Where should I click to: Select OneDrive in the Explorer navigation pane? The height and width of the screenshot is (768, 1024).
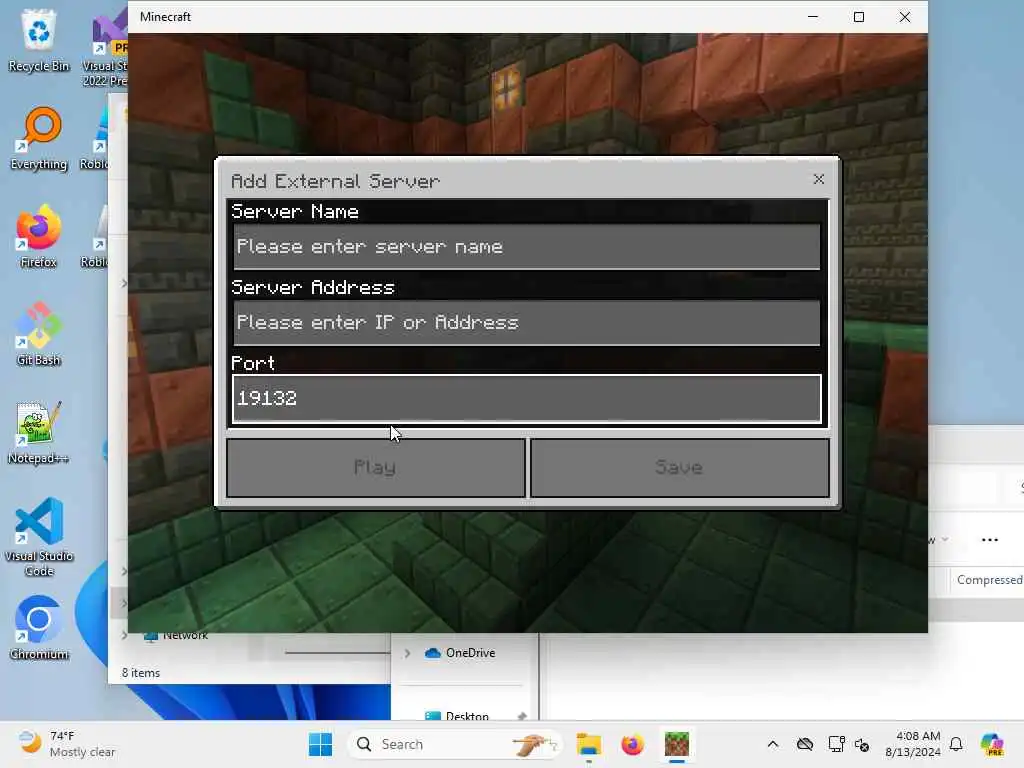[460, 653]
